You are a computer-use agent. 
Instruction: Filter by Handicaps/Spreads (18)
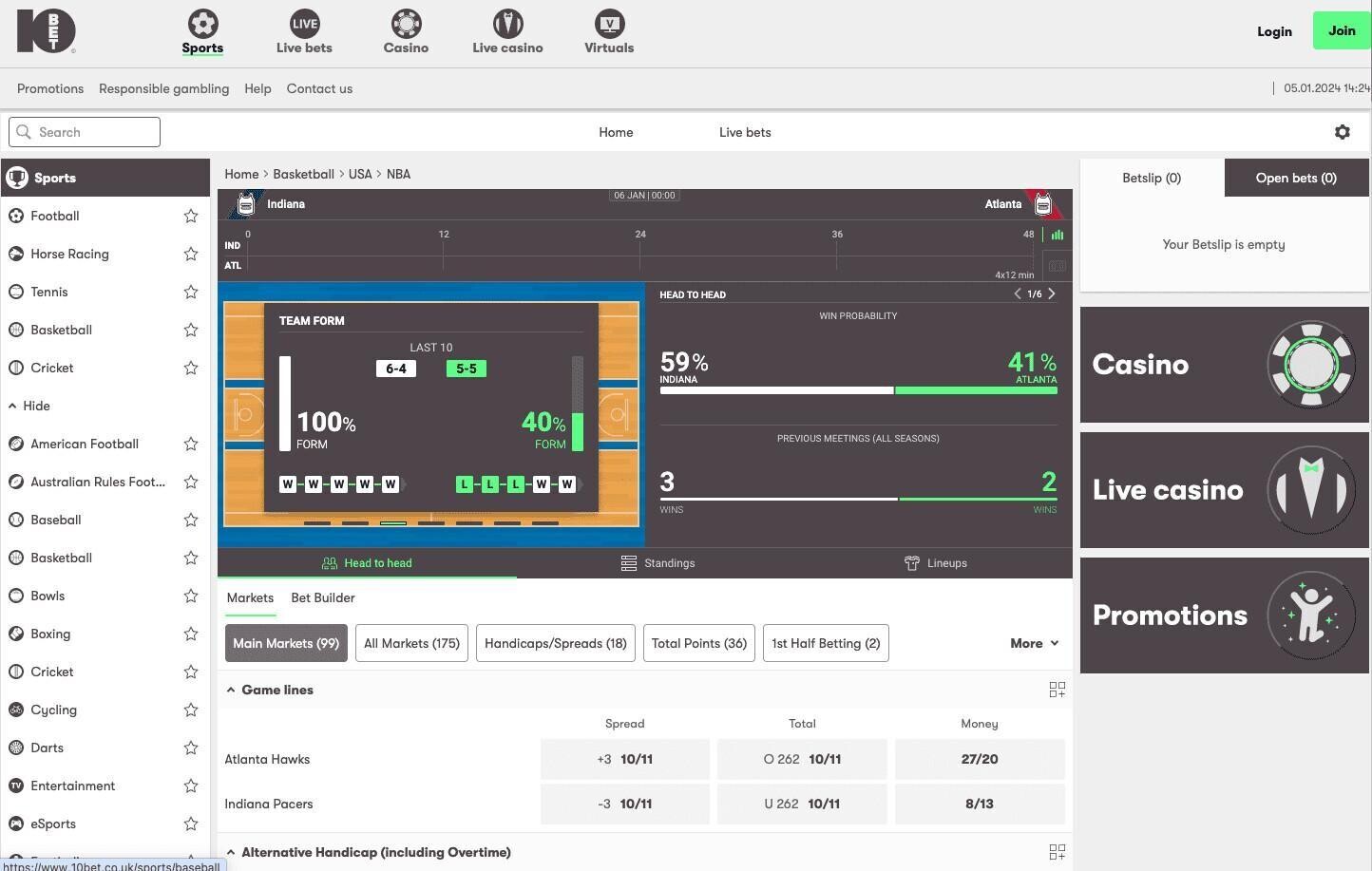556,643
